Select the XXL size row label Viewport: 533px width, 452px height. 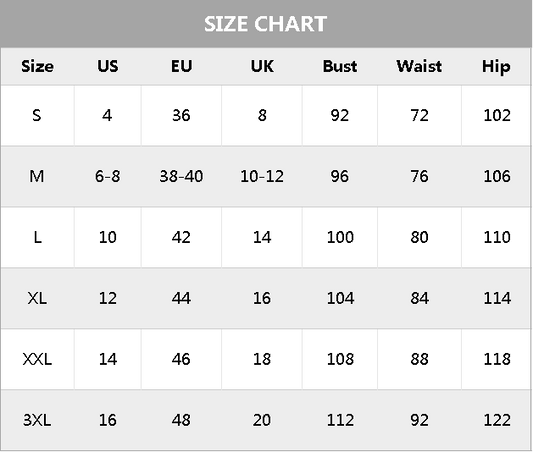[x=37, y=359]
